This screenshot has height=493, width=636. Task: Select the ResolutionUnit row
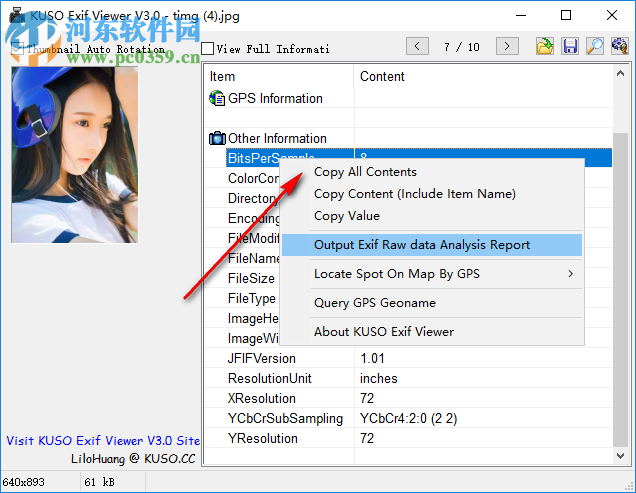click(408, 378)
